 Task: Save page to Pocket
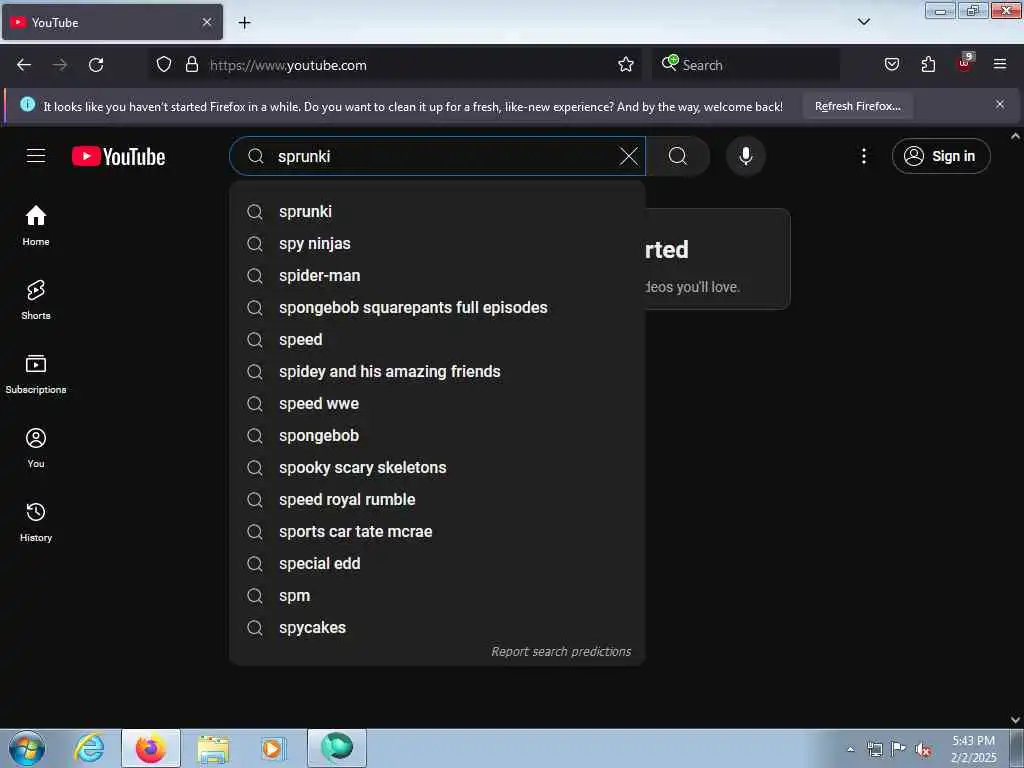[x=891, y=65]
